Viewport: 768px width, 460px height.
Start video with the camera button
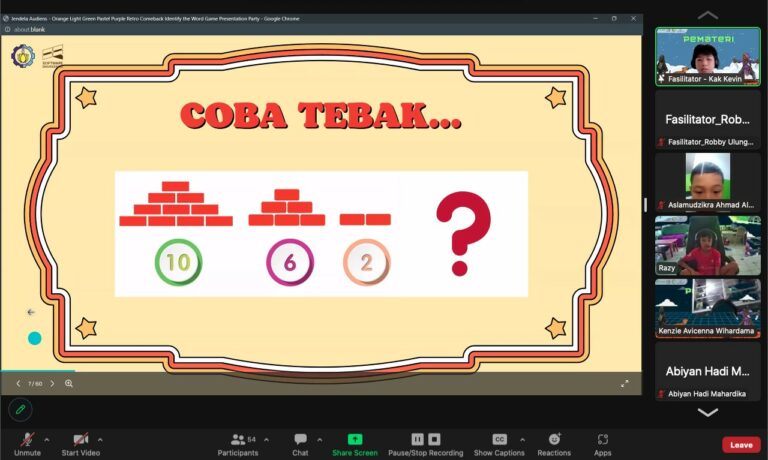pos(80,440)
